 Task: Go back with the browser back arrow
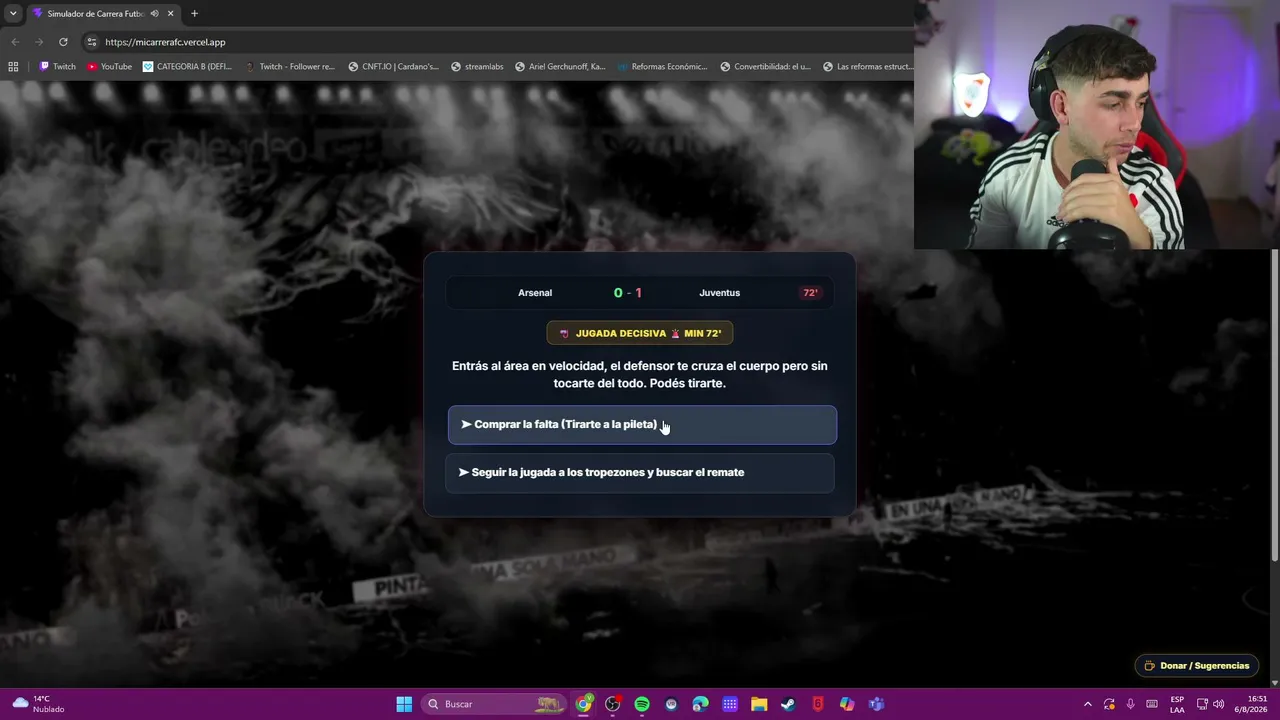coord(15,42)
